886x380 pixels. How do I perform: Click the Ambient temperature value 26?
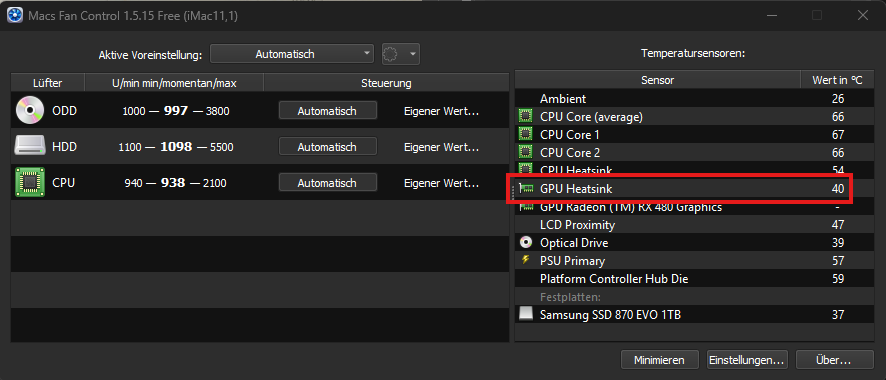[838, 99]
